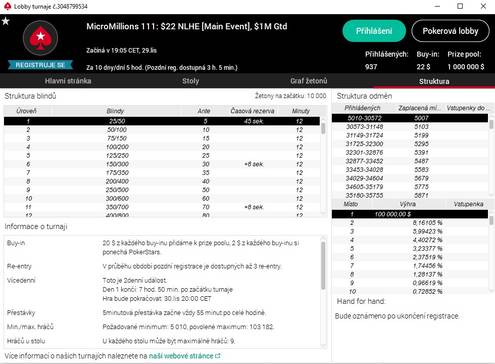Viewport: 495px width, 364px height.
Task: Select blind level 6 row 150/300
Action: 162,164
